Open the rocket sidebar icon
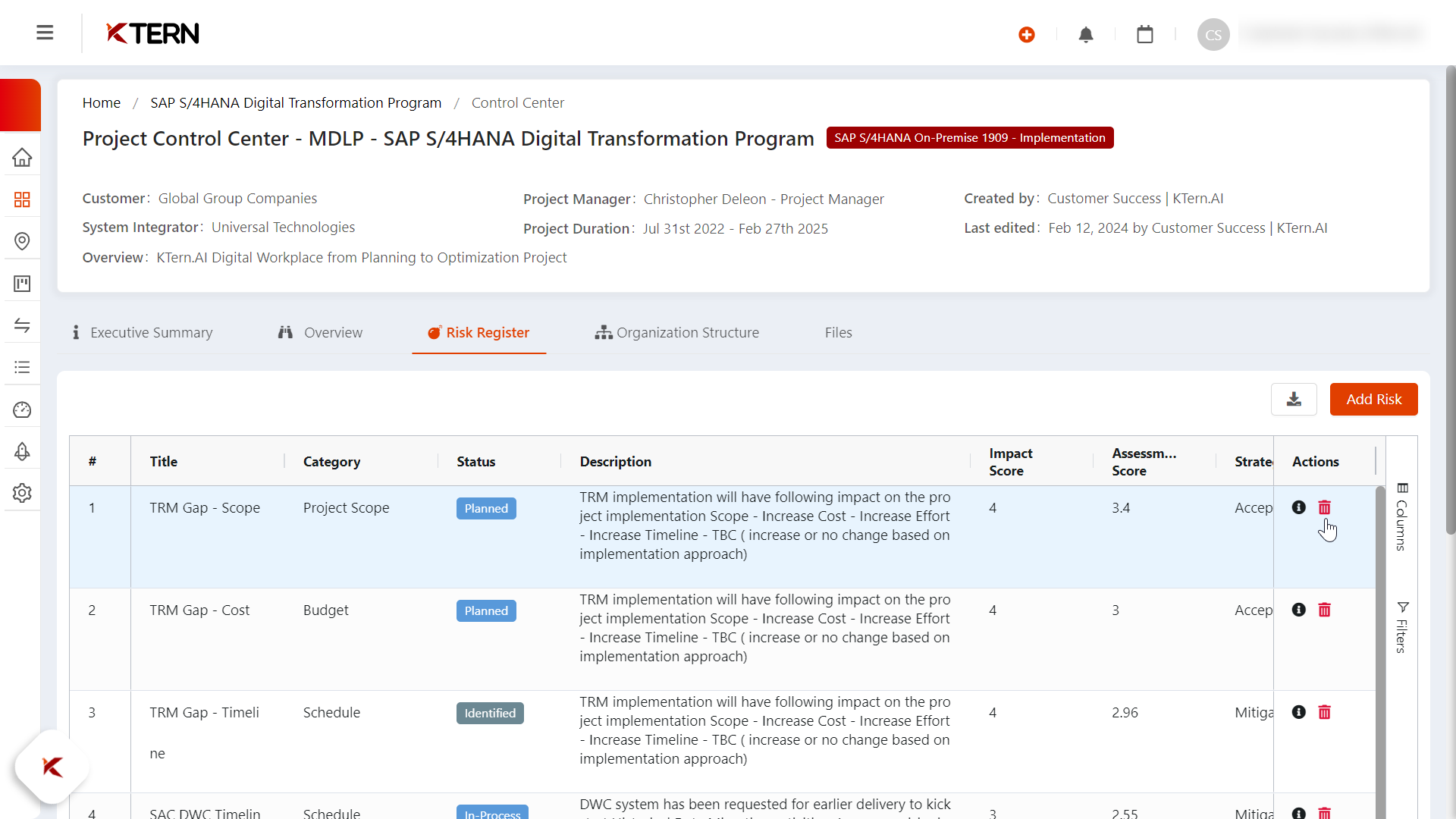1456x819 pixels. tap(22, 451)
